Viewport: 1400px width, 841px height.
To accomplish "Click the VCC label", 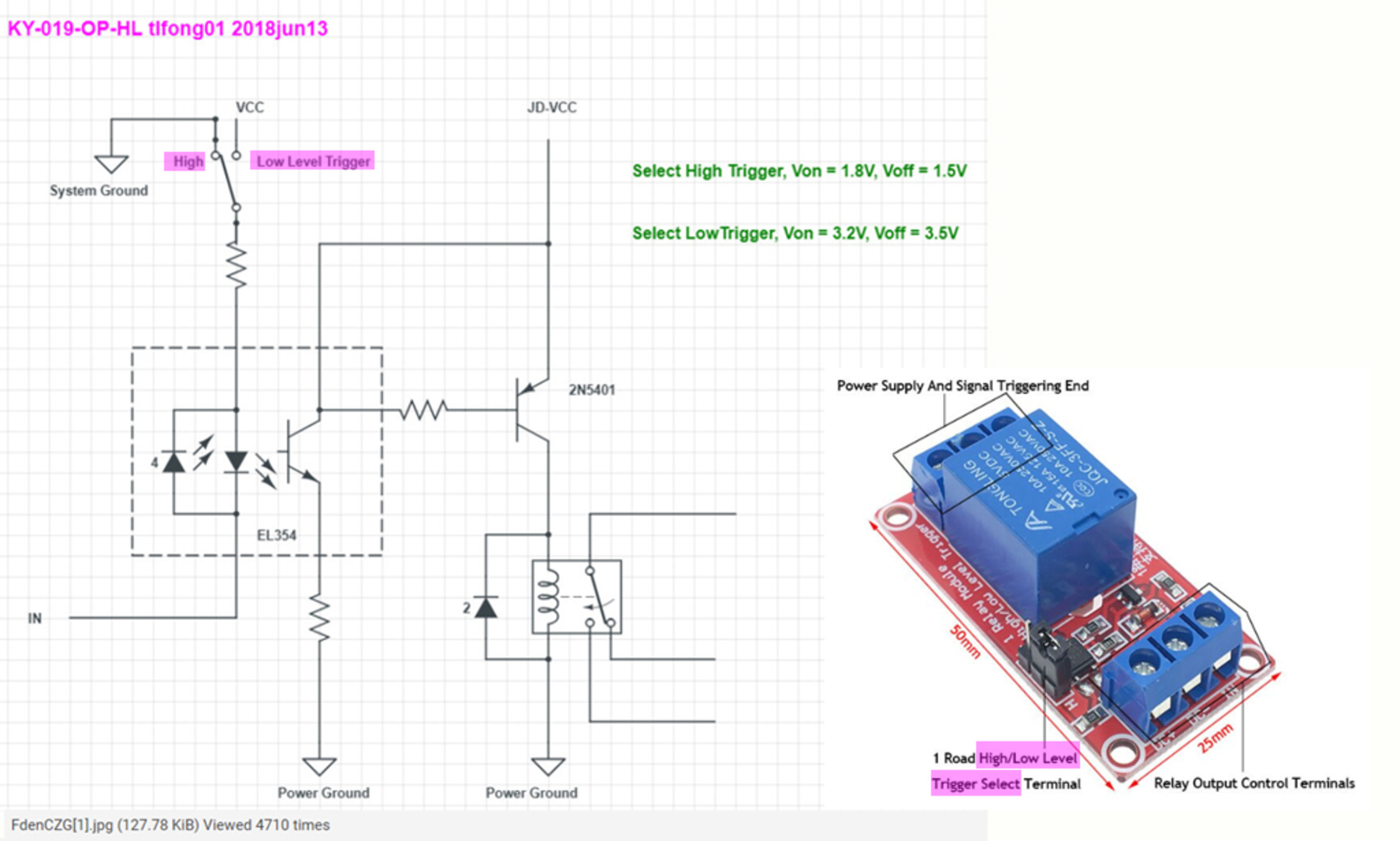I will (x=250, y=107).
